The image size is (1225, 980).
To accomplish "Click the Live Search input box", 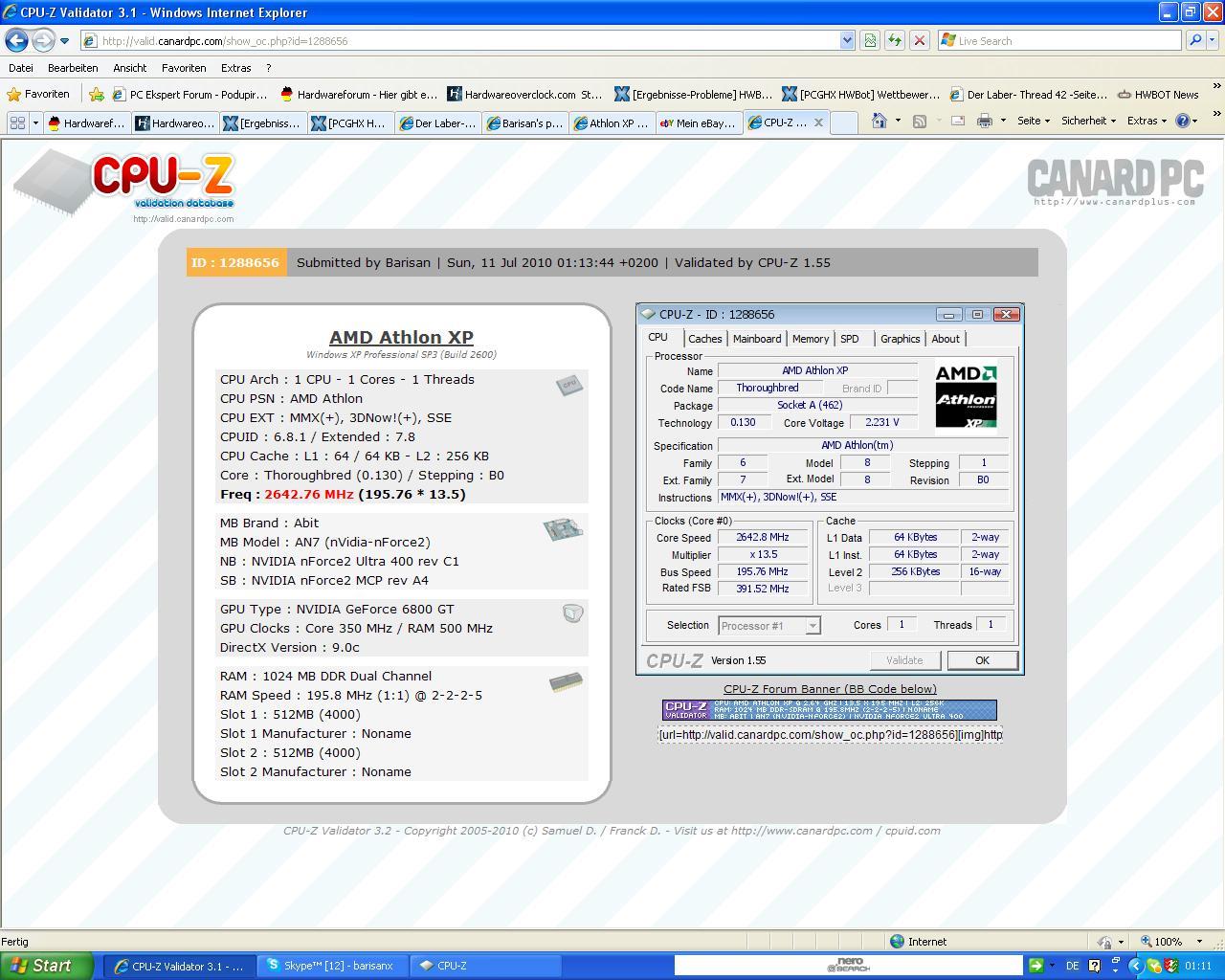I will pyautogui.click(x=1059, y=40).
